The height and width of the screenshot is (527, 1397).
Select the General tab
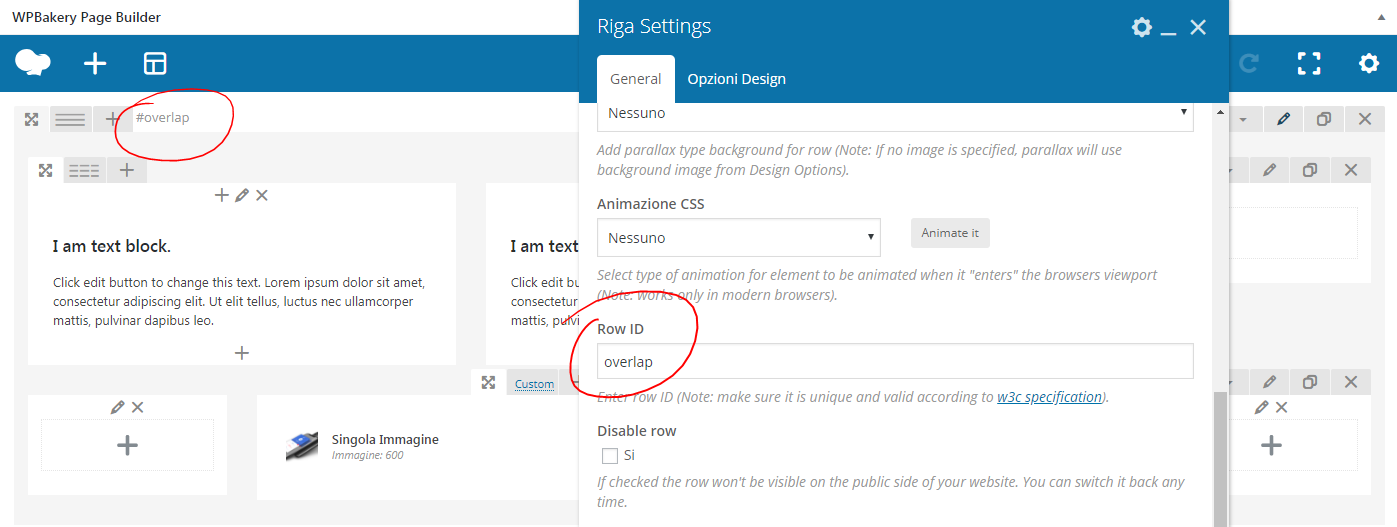[636, 79]
